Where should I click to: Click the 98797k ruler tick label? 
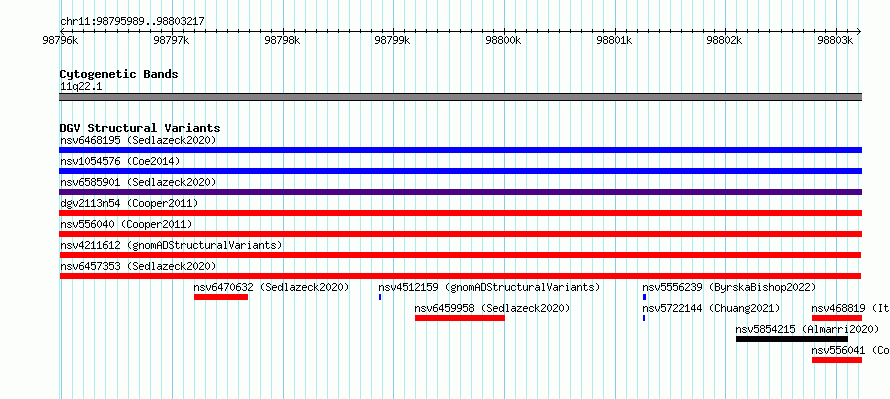tap(171, 41)
